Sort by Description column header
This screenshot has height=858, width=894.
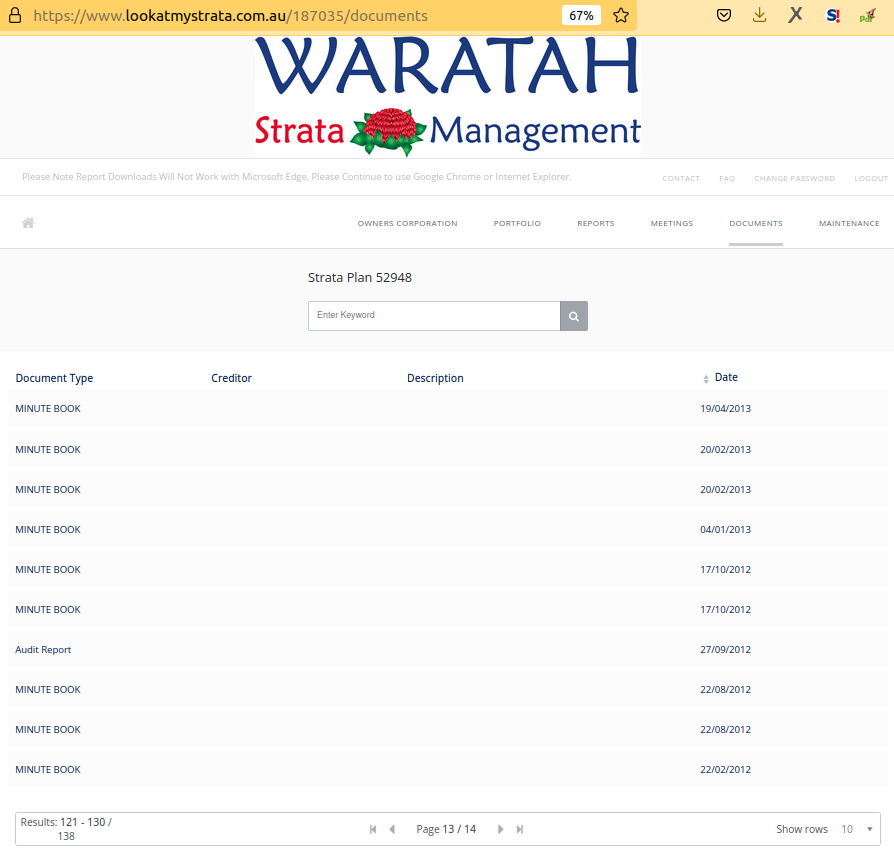click(435, 378)
